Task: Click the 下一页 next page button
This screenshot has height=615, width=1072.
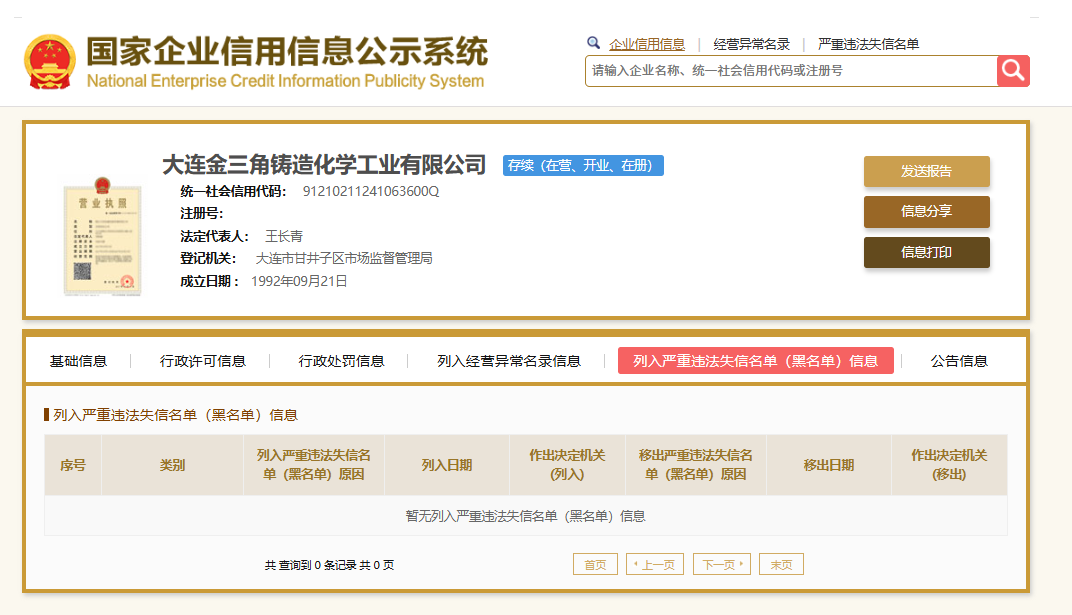Action: point(722,564)
